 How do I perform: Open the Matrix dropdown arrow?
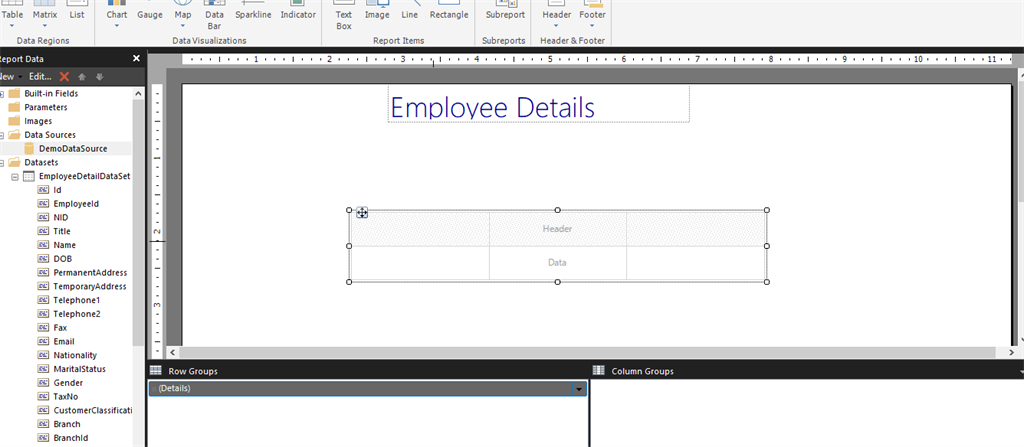click(x=45, y=26)
